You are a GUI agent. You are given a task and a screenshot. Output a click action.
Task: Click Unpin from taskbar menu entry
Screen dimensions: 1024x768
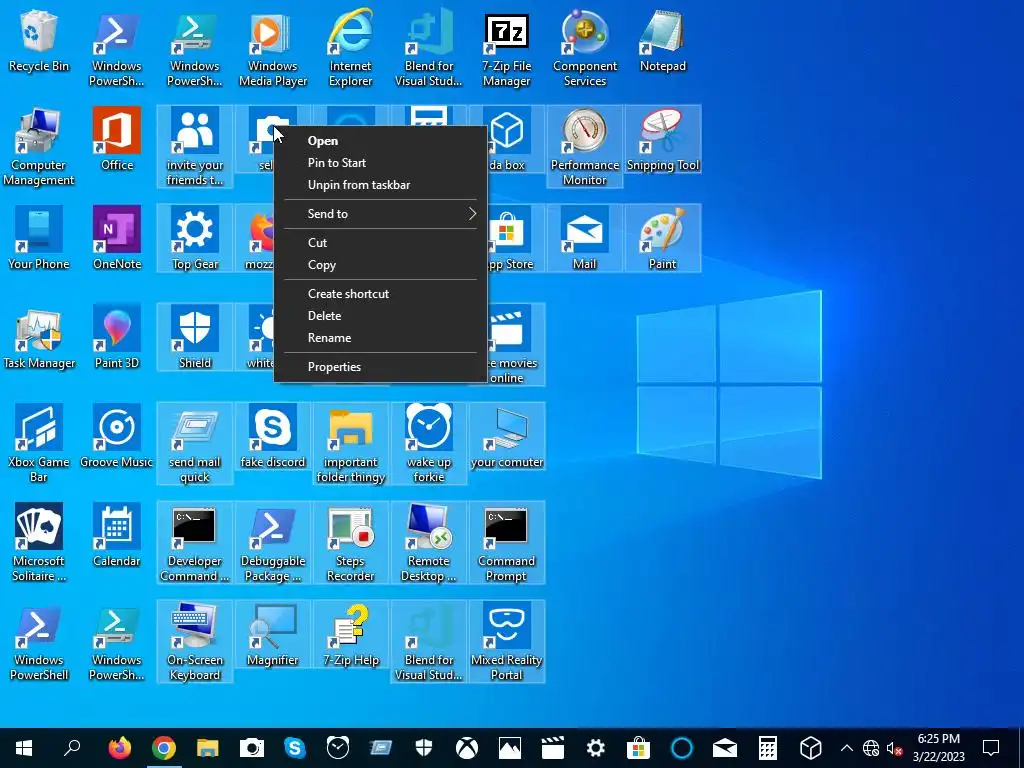(381, 185)
